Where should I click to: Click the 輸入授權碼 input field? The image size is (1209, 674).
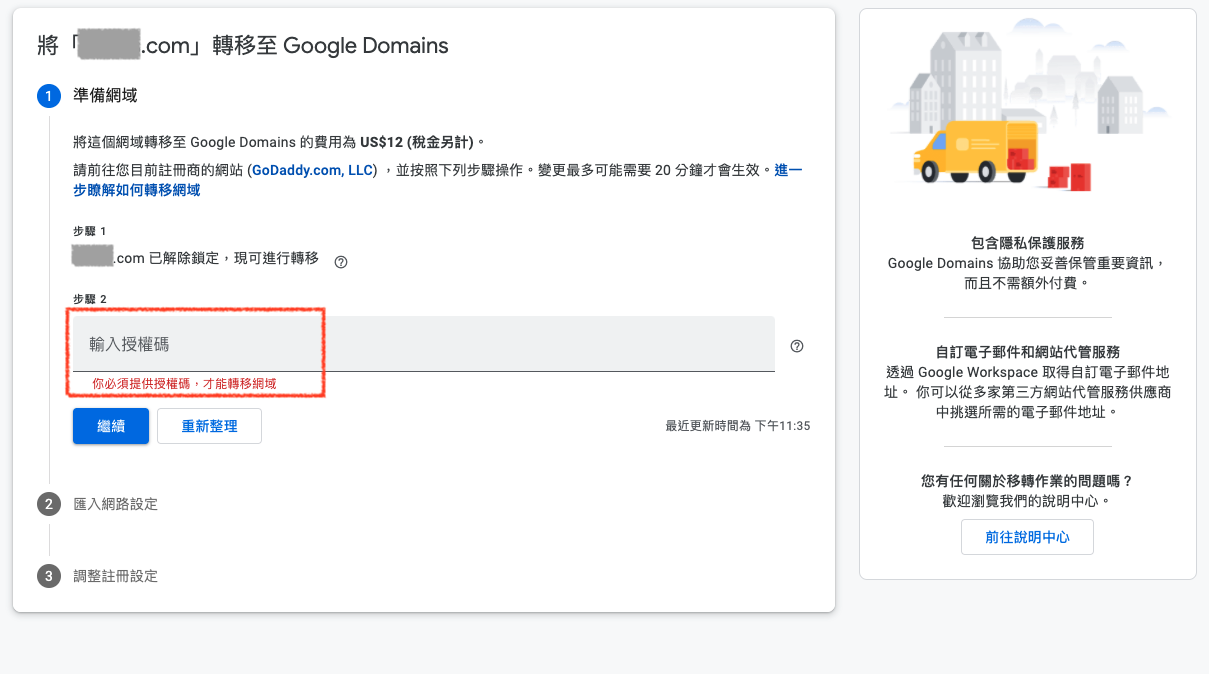300,343
